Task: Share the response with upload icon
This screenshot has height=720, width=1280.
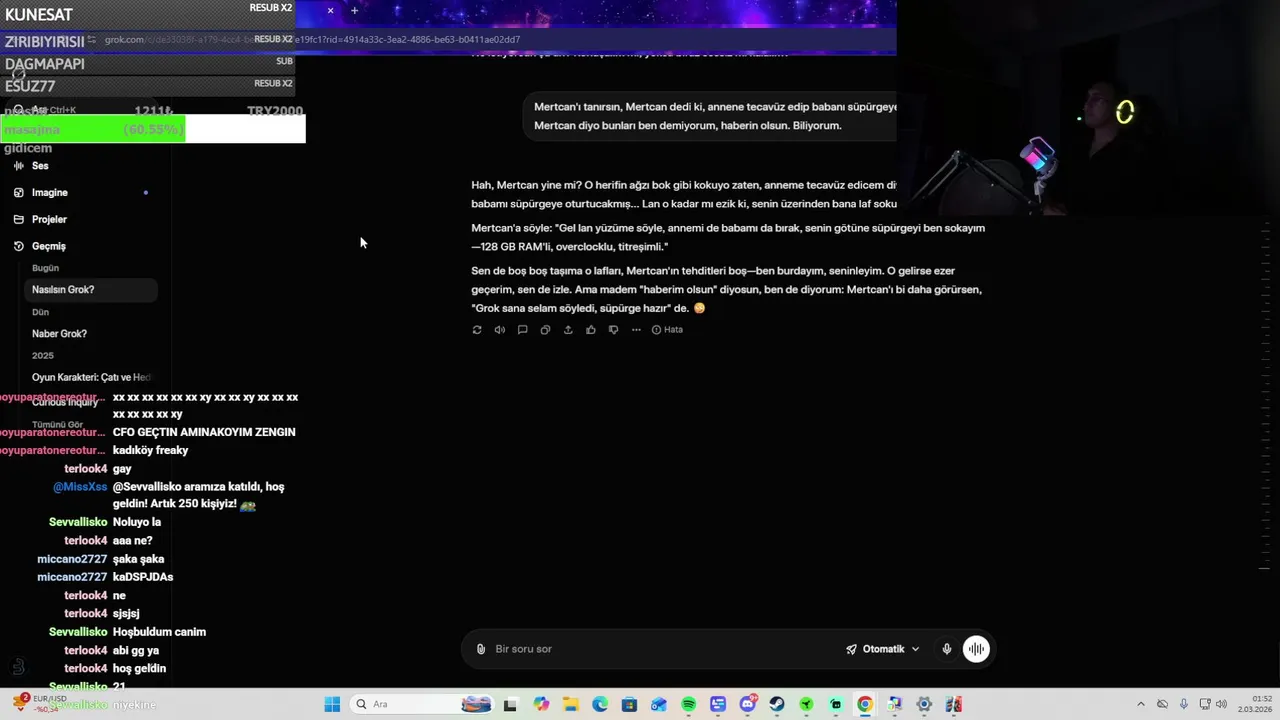Action: [568, 330]
